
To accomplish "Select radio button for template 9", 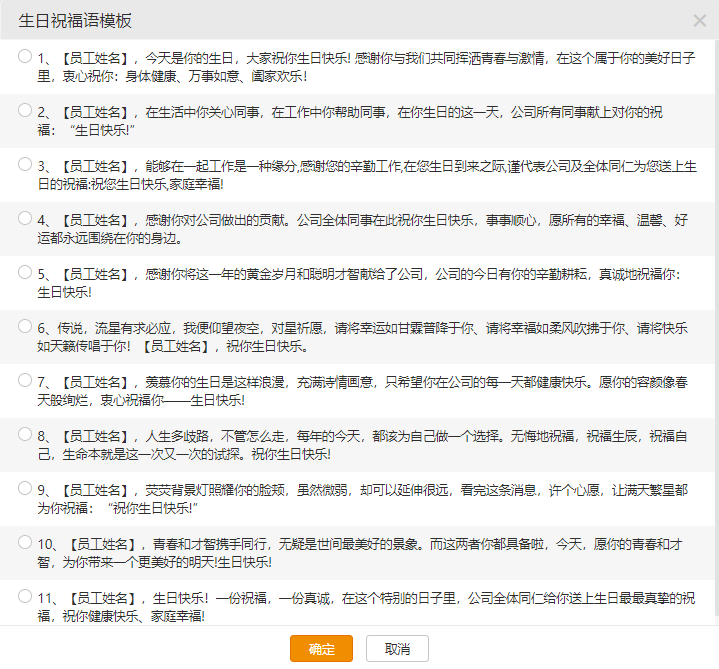I will coord(24,489).
